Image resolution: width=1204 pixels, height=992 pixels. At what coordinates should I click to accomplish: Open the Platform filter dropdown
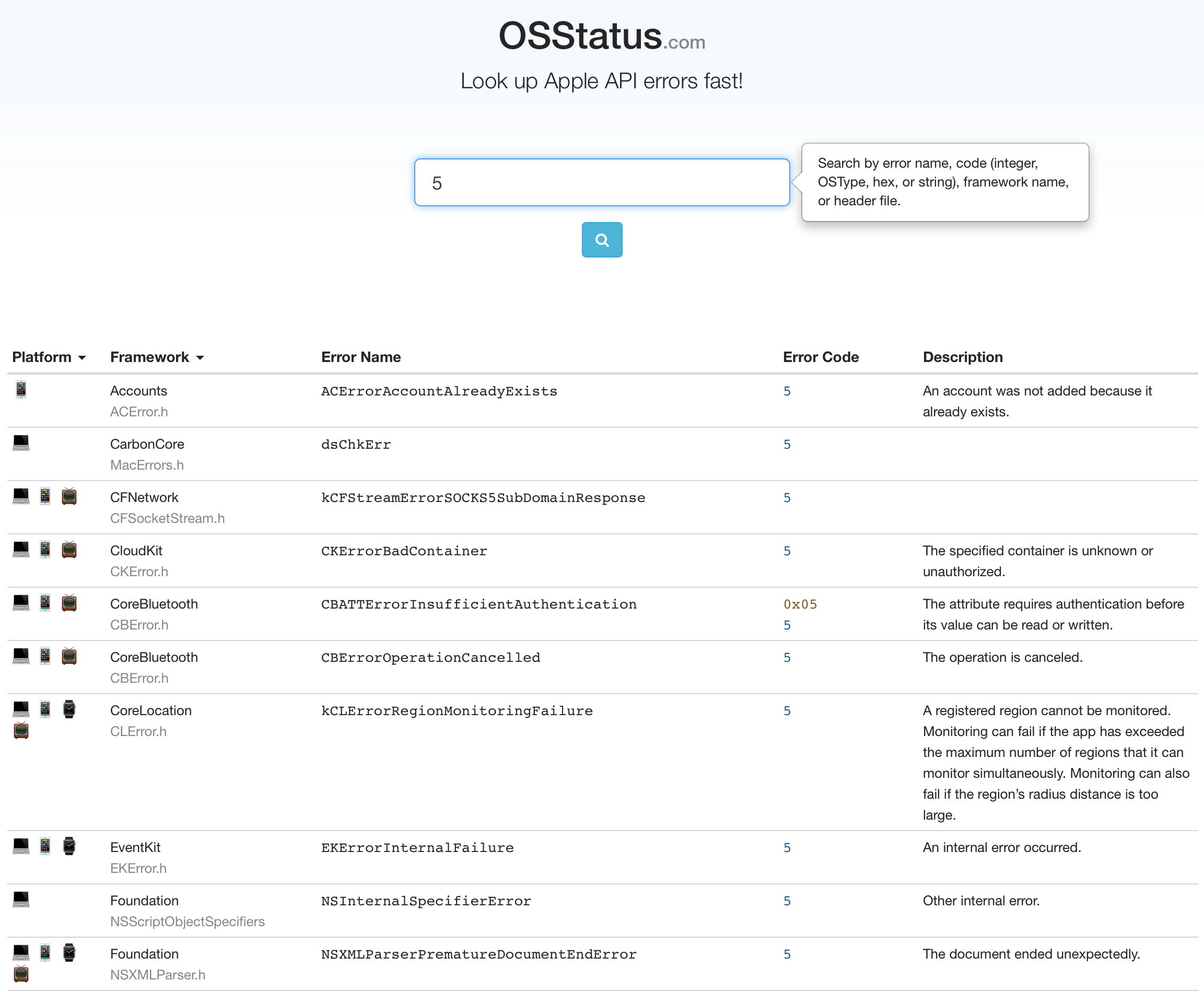coord(49,357)
